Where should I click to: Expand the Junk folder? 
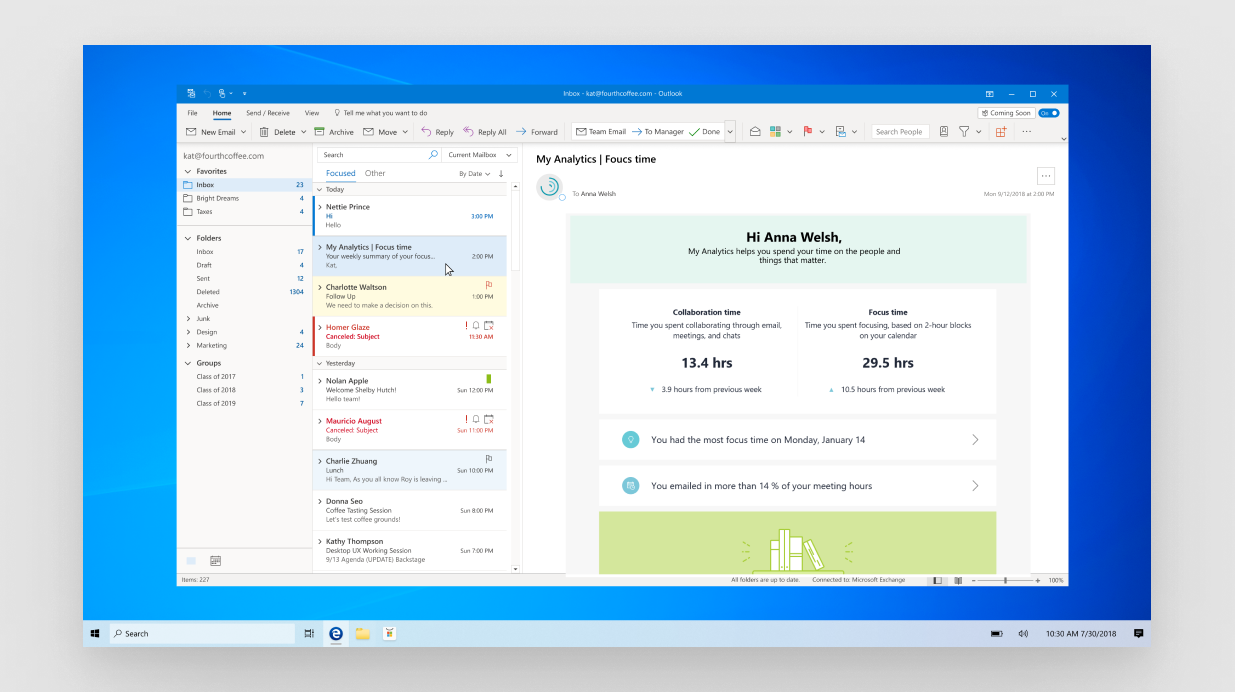tap(187, 319)
